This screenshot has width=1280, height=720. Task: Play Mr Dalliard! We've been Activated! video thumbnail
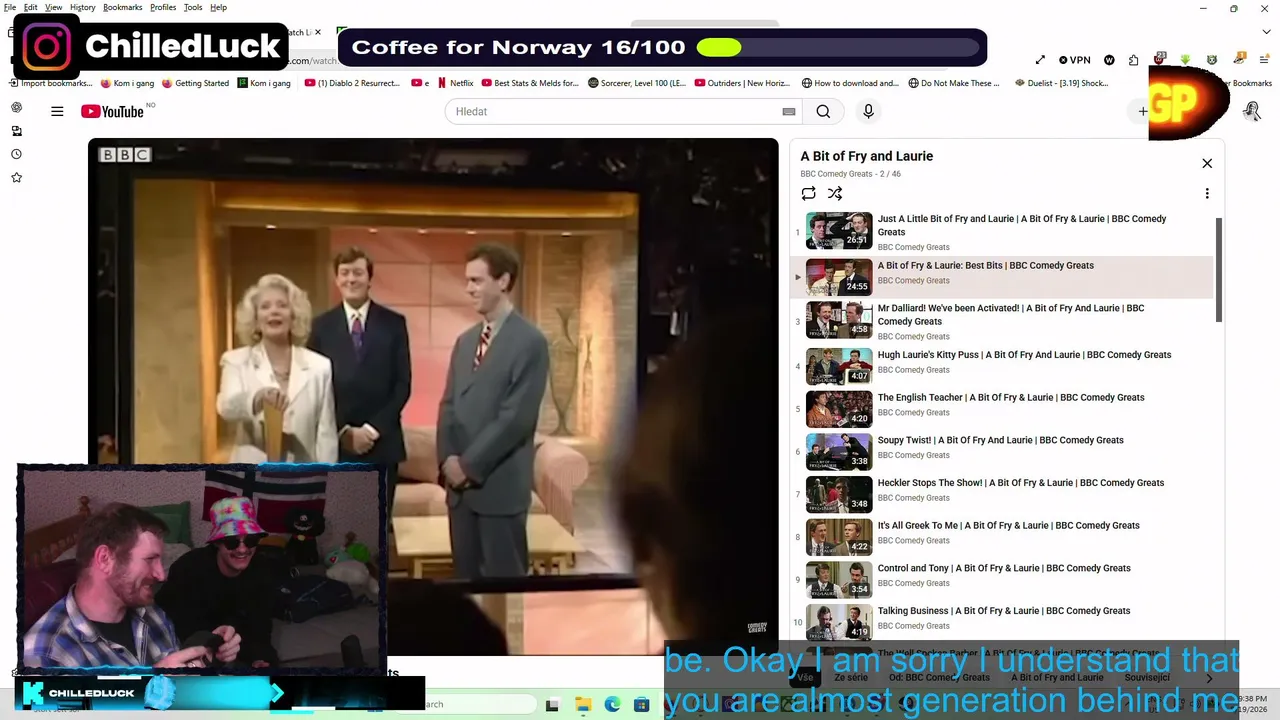839,319
